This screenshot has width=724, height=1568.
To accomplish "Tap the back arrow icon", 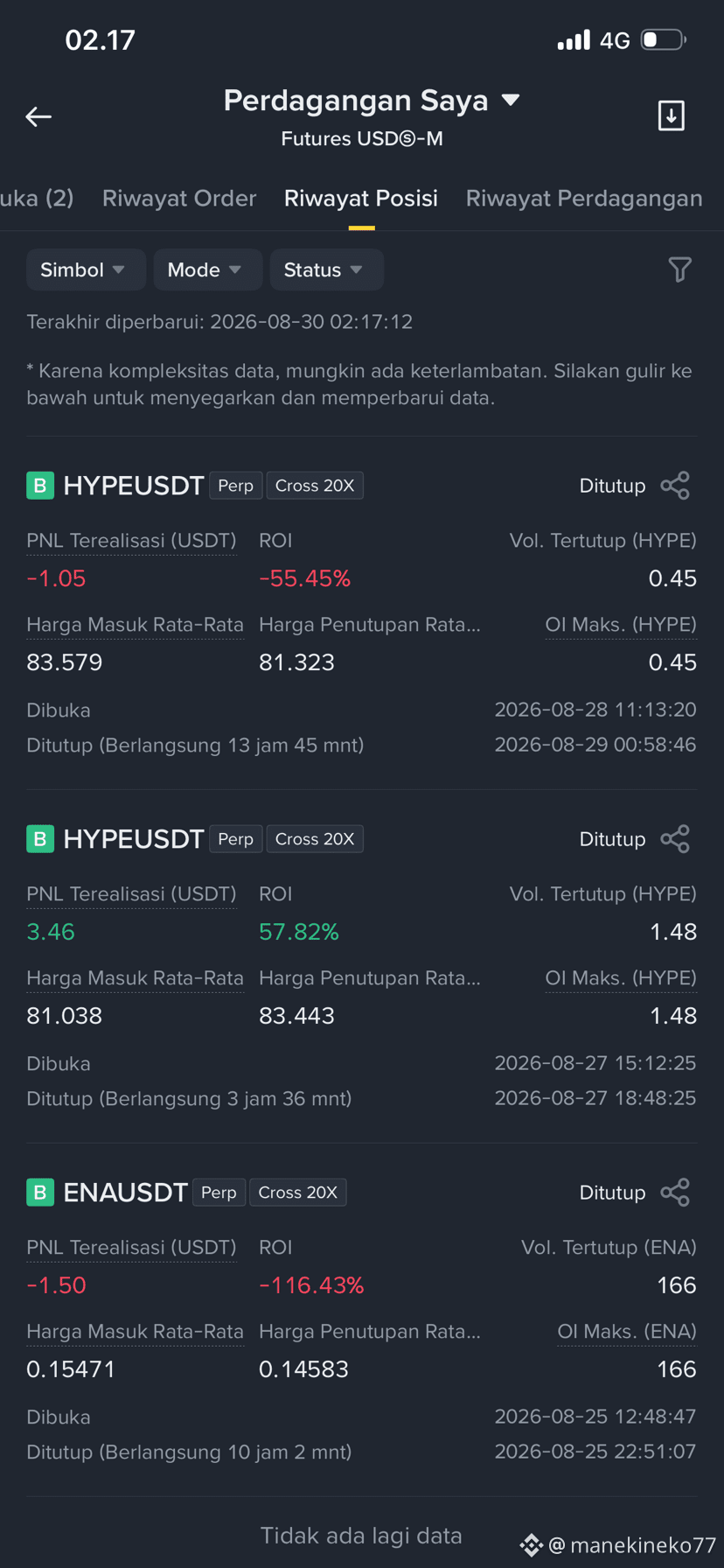I will (x=38, y=116).
